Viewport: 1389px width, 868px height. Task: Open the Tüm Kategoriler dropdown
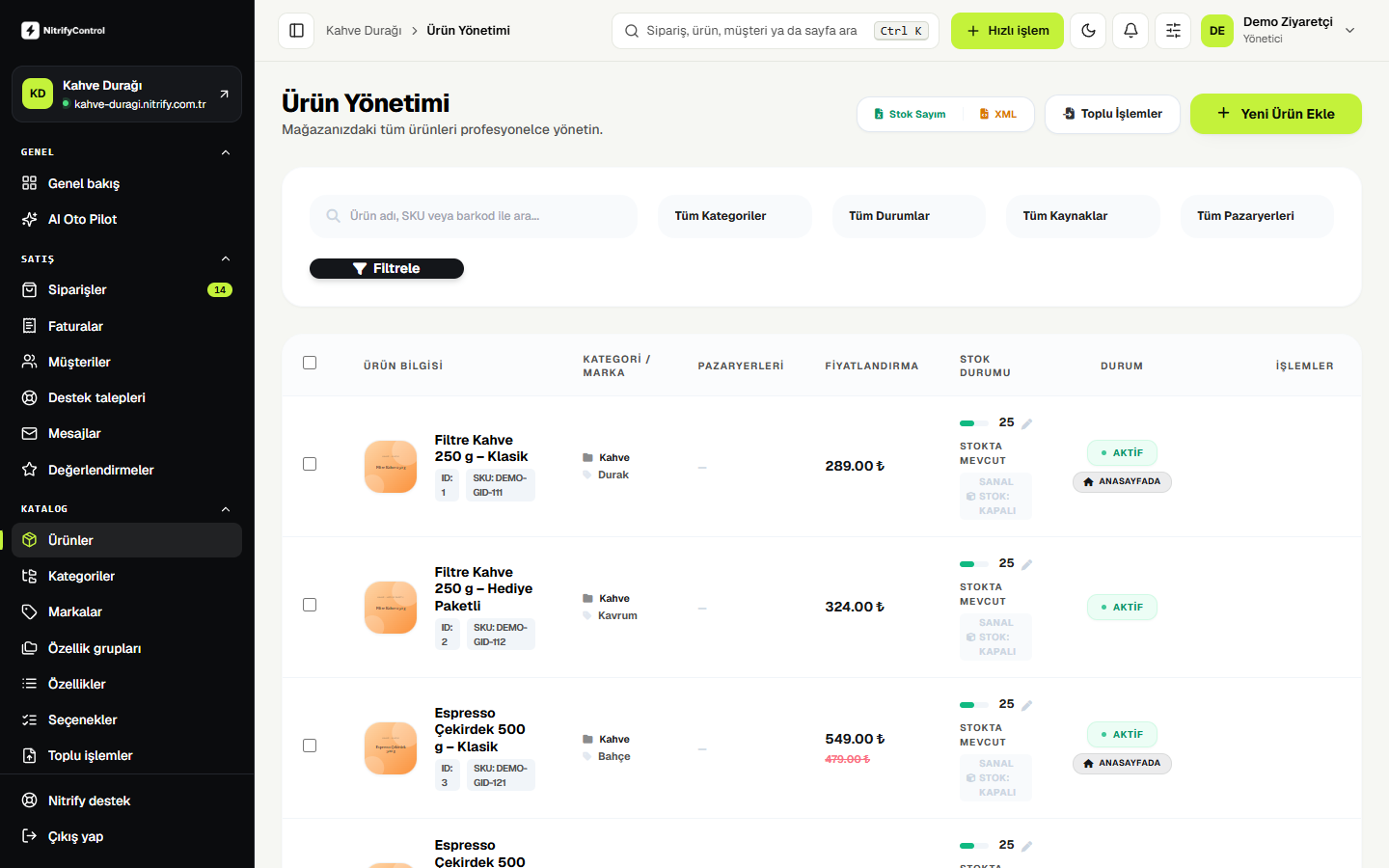pos(735,216)
